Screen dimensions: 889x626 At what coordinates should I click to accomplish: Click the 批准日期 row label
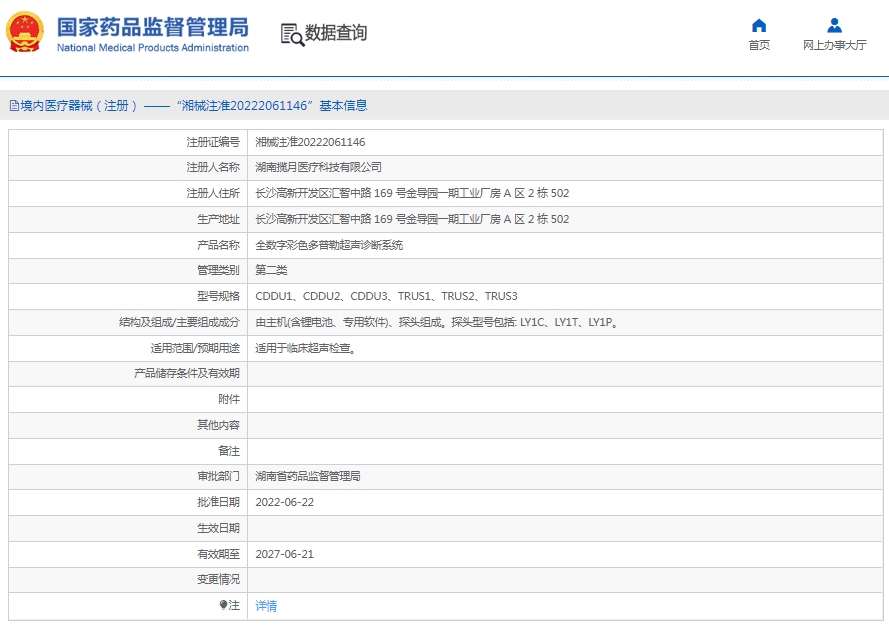point(218,502)
